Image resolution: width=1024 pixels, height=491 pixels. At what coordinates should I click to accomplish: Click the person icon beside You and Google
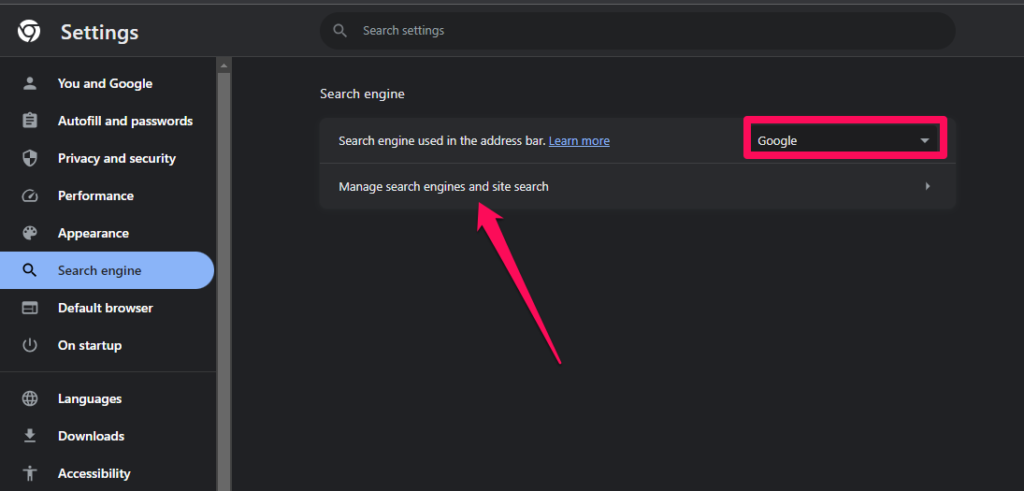coord(30,84)
